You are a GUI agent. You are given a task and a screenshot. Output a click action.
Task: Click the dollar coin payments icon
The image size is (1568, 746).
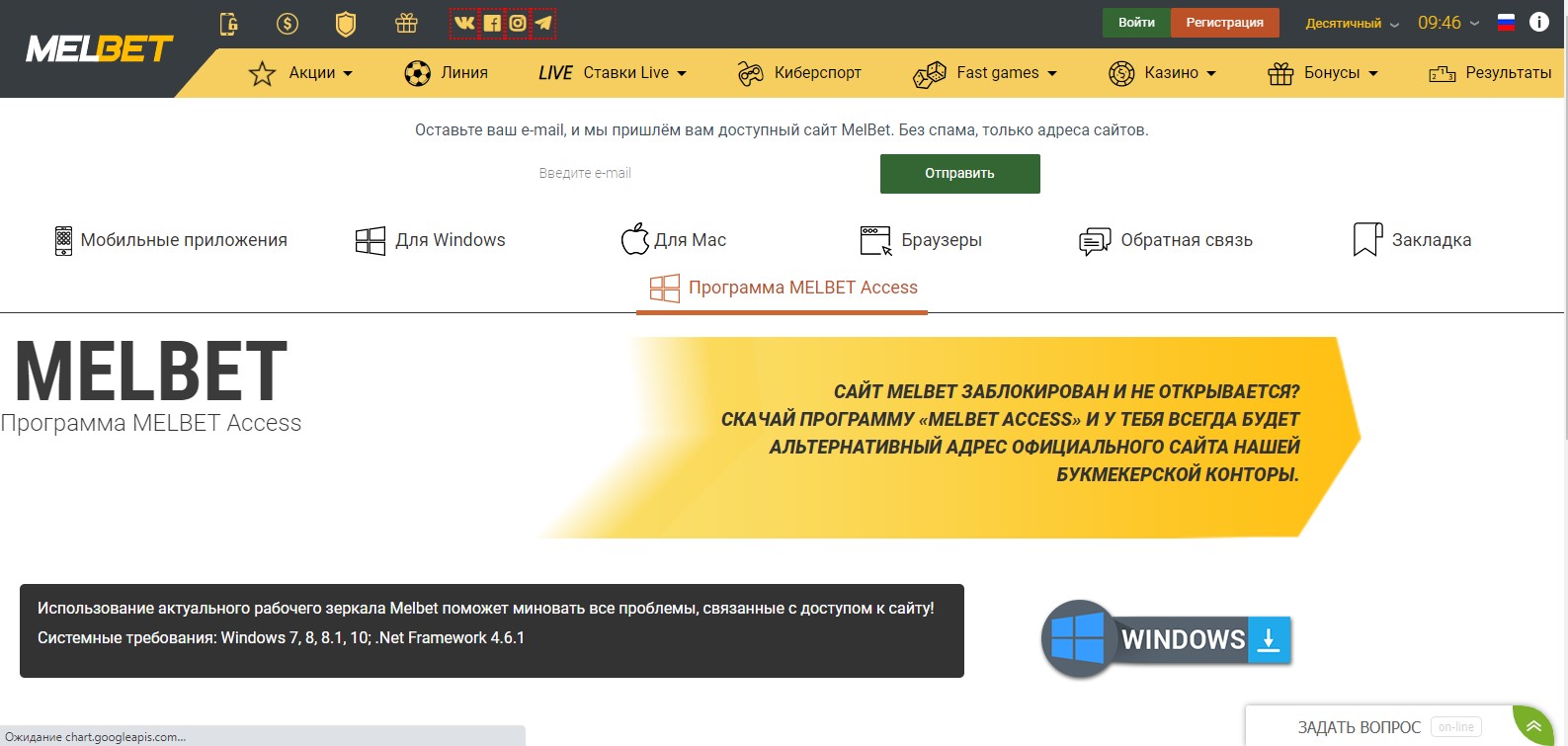tap(288, 23)
